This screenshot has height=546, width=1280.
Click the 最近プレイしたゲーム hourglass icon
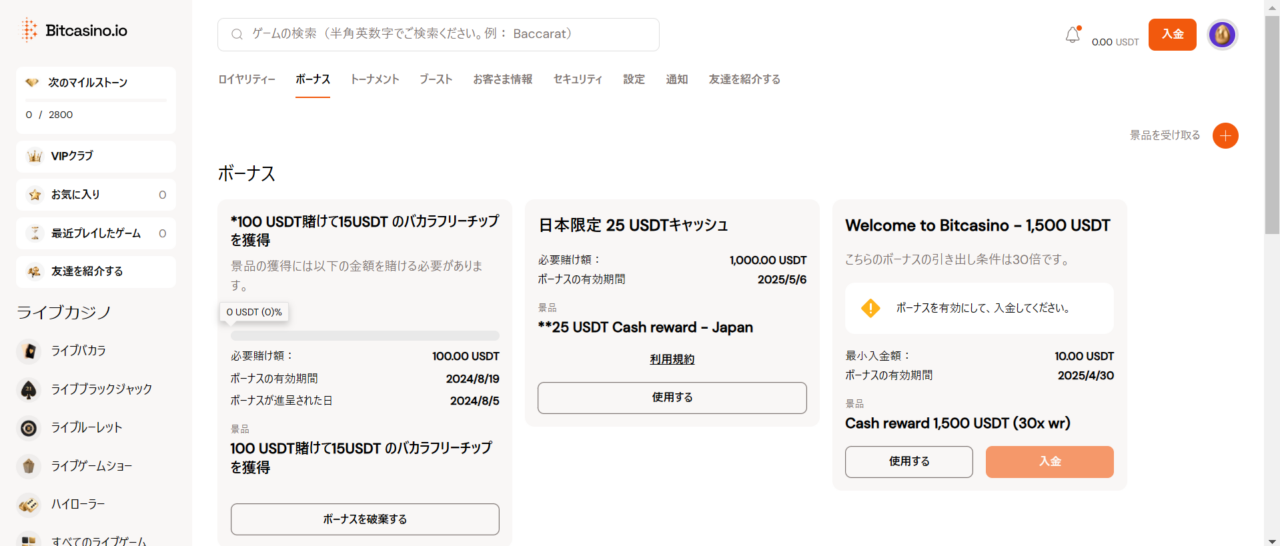(34, 233)
